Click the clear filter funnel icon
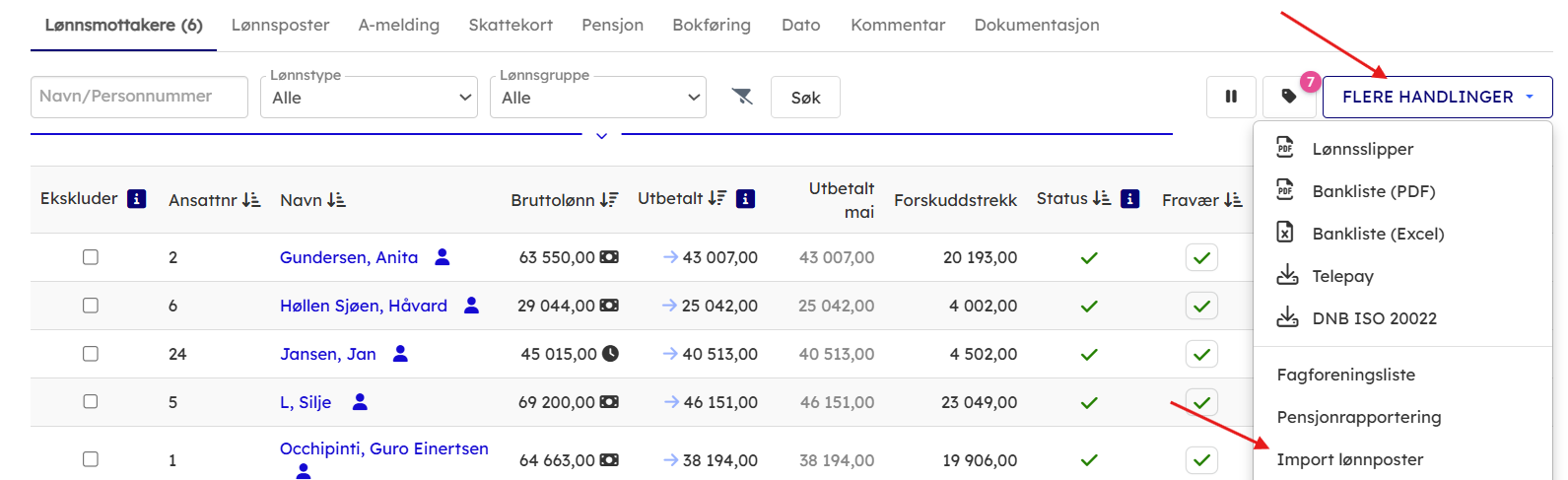This screenshot has height=480, width=1568. (742, 97)
